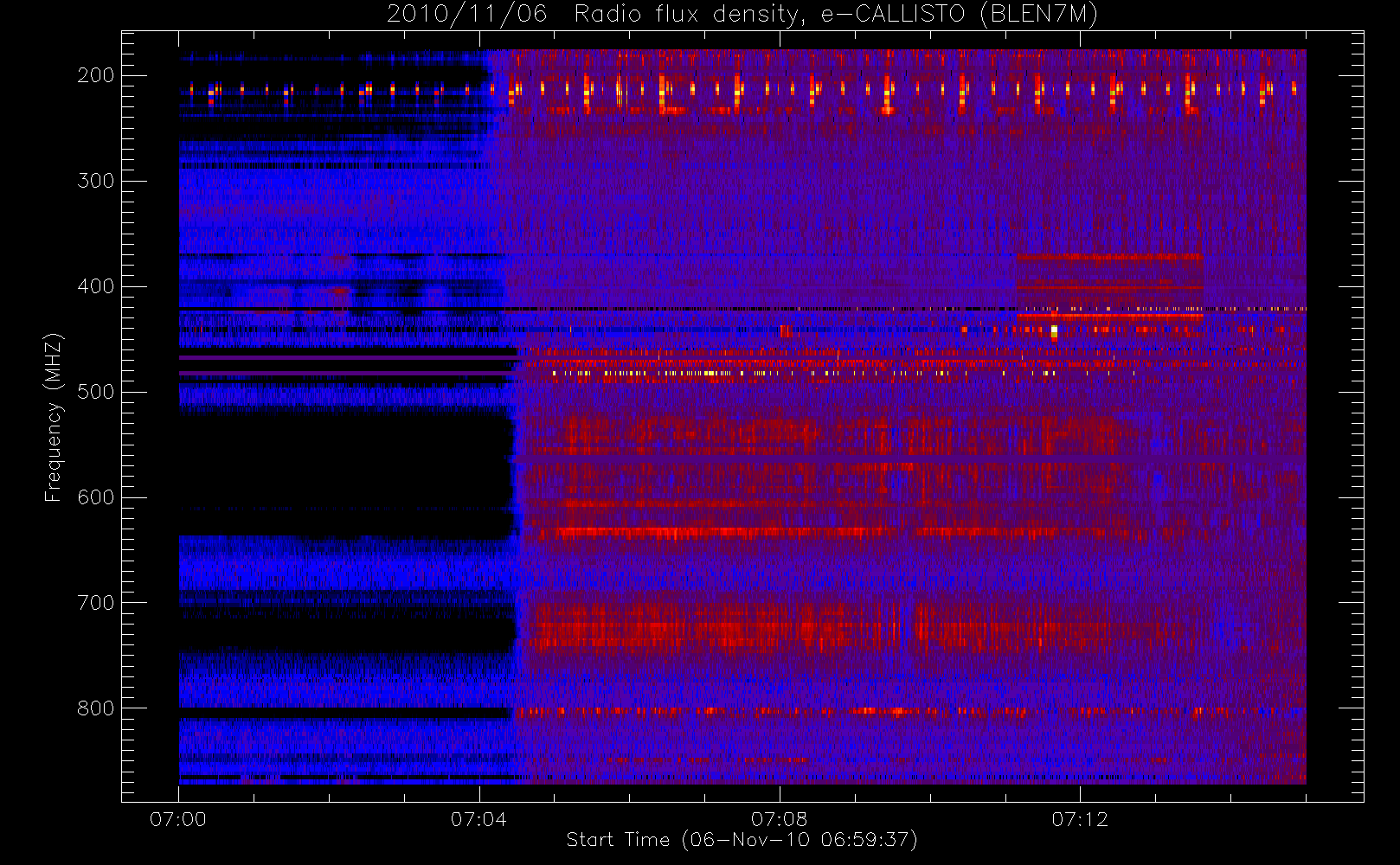The height and width of the screenshot is (865, 1400).
Task: Click the 07:08 time tick label
Action: (x=779, y=819)
